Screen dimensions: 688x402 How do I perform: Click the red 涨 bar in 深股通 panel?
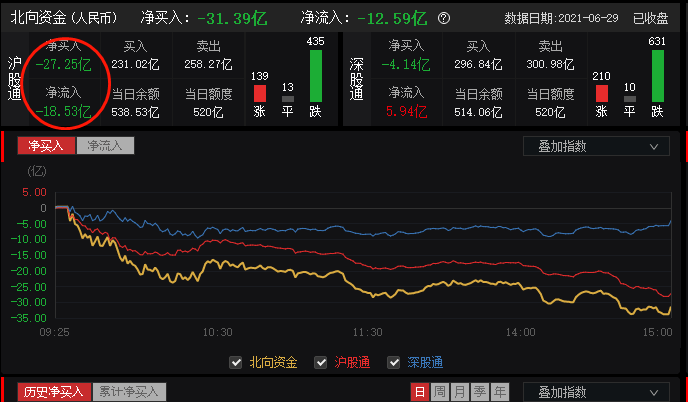601,93
